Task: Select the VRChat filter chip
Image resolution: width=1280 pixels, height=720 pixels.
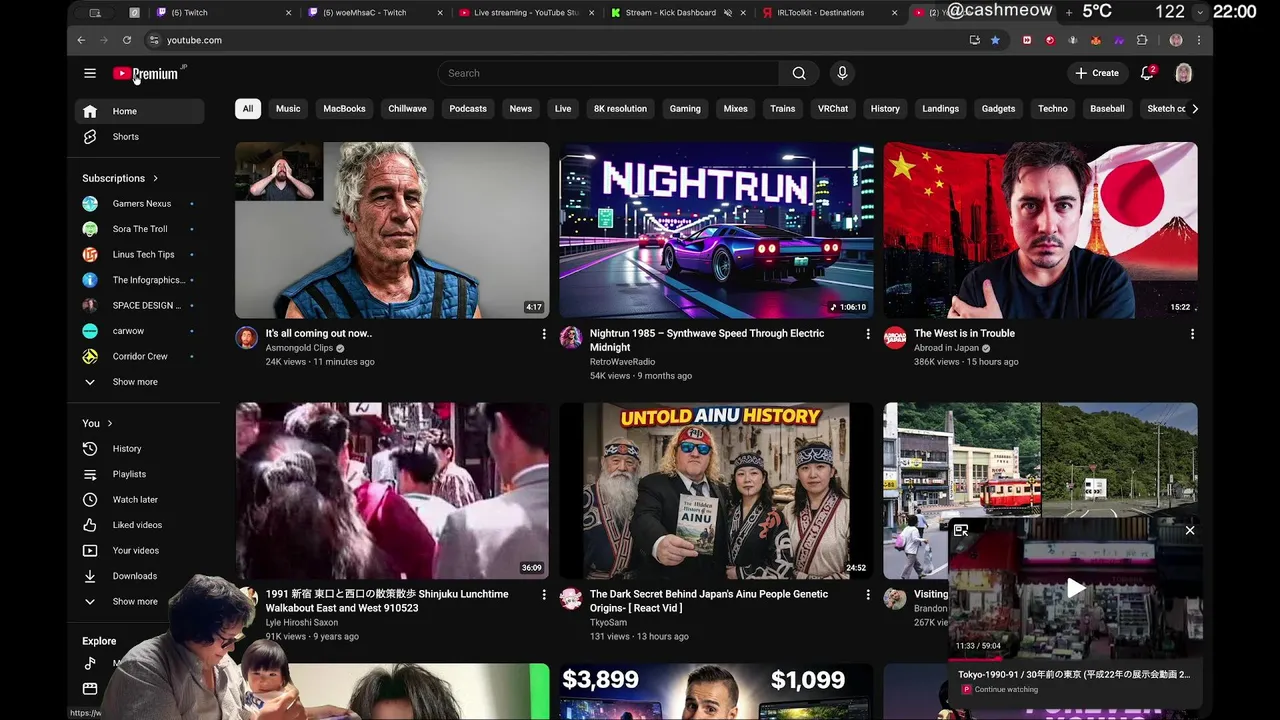Action: click(x=833, y=108)
